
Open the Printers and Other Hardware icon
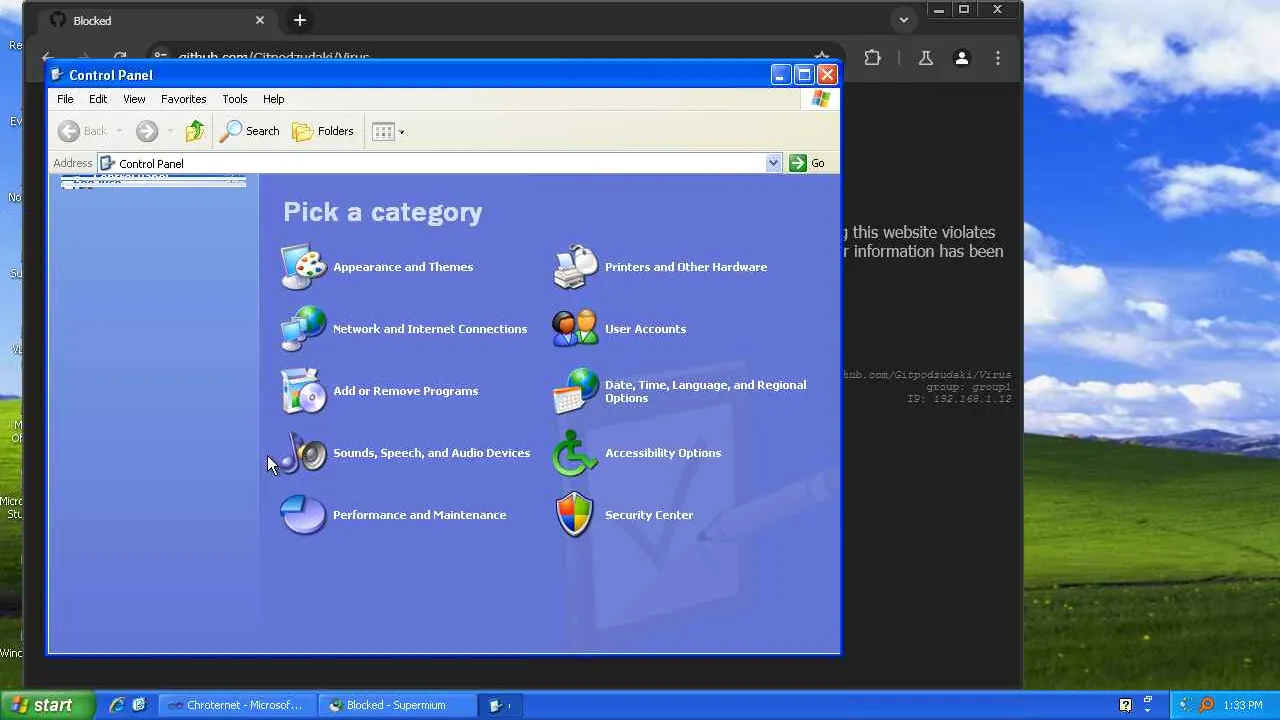(x=575, y=267)
